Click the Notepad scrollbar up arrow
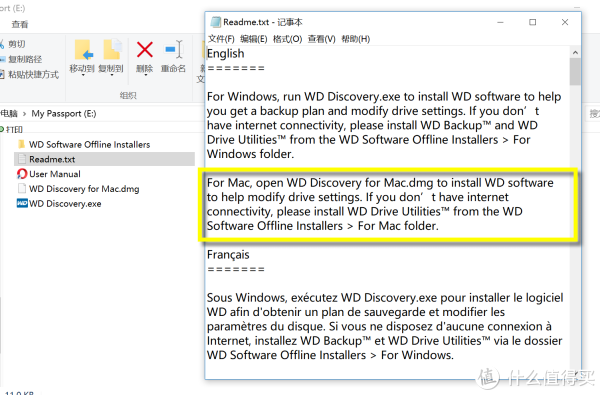 (575, 52)
